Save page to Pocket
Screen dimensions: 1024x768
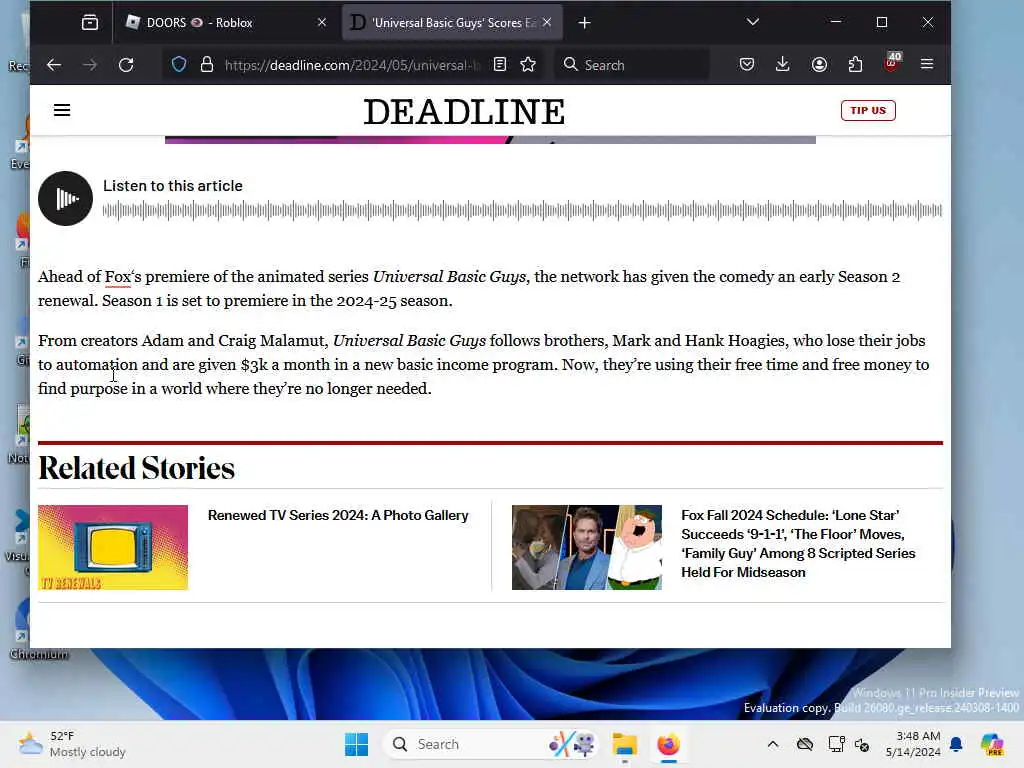[747, 65]
